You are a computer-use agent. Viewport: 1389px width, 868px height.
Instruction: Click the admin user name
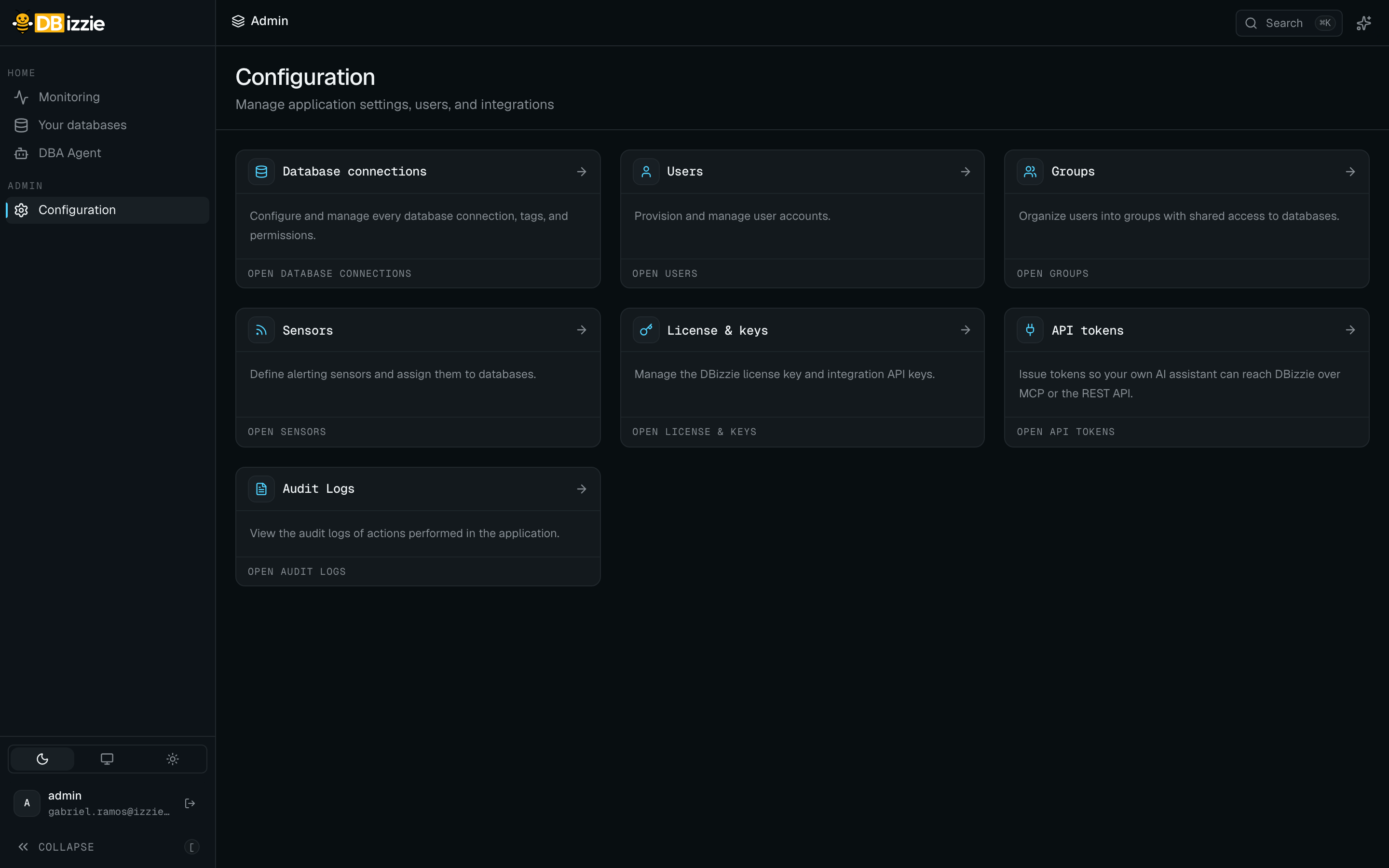point(65,796)
